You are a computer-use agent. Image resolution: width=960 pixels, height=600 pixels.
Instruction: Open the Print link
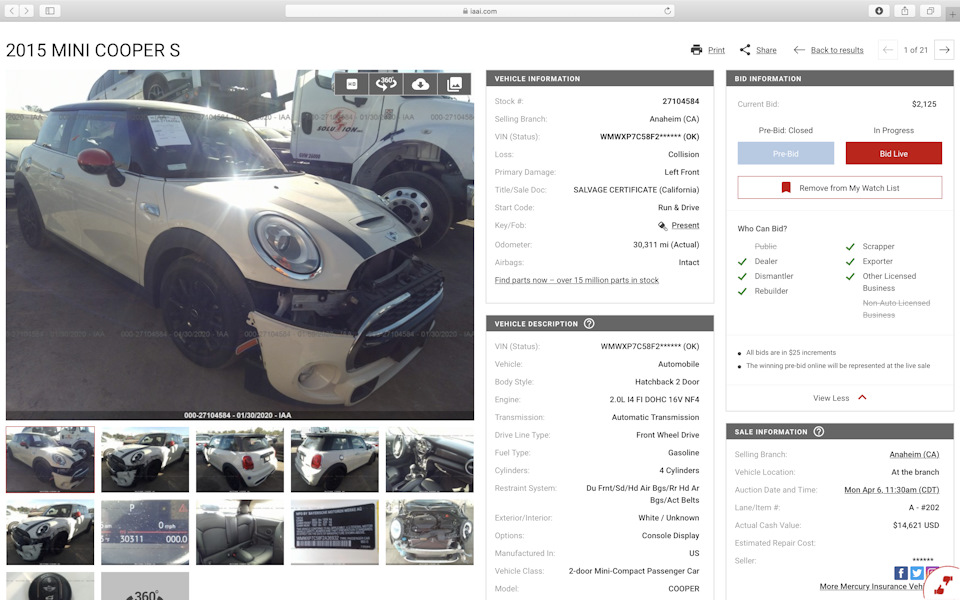pos(716,50)
